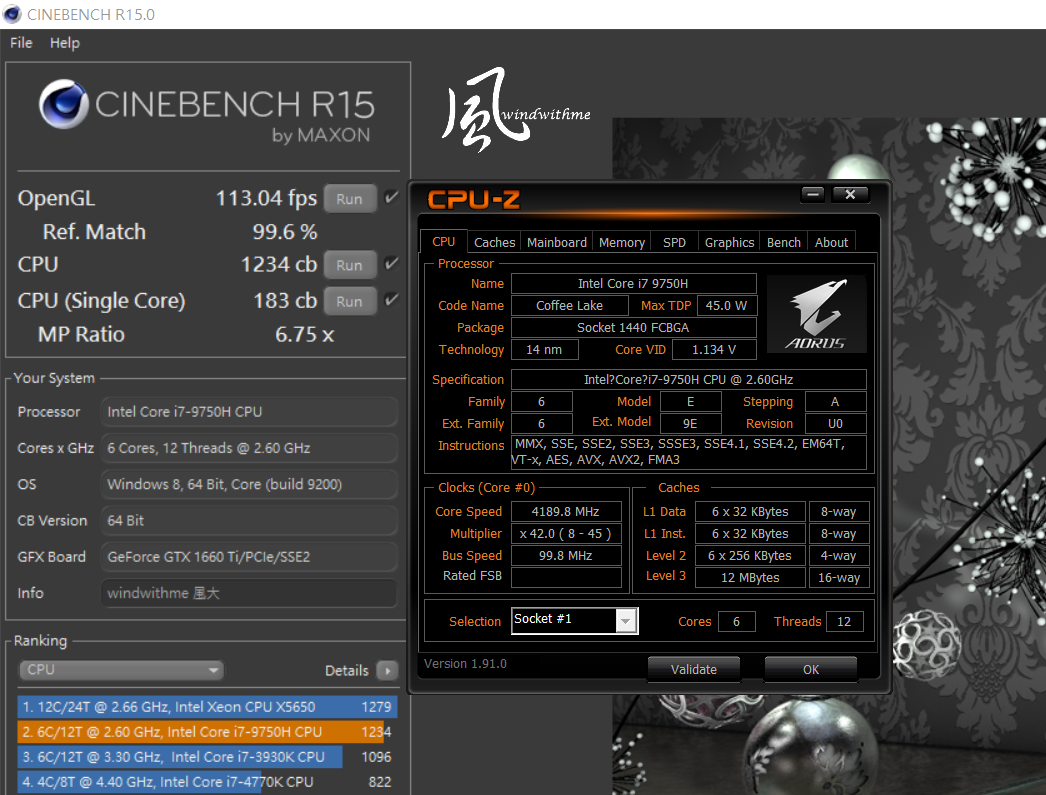Open the CPU ranking dropdown
This screenshot has height=795, width=1046.
121,670
